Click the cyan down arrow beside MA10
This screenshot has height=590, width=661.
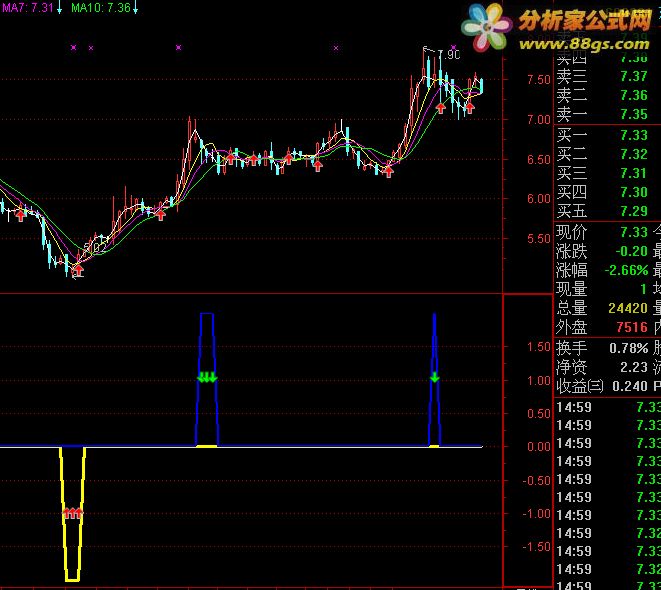tap(135, 8)
